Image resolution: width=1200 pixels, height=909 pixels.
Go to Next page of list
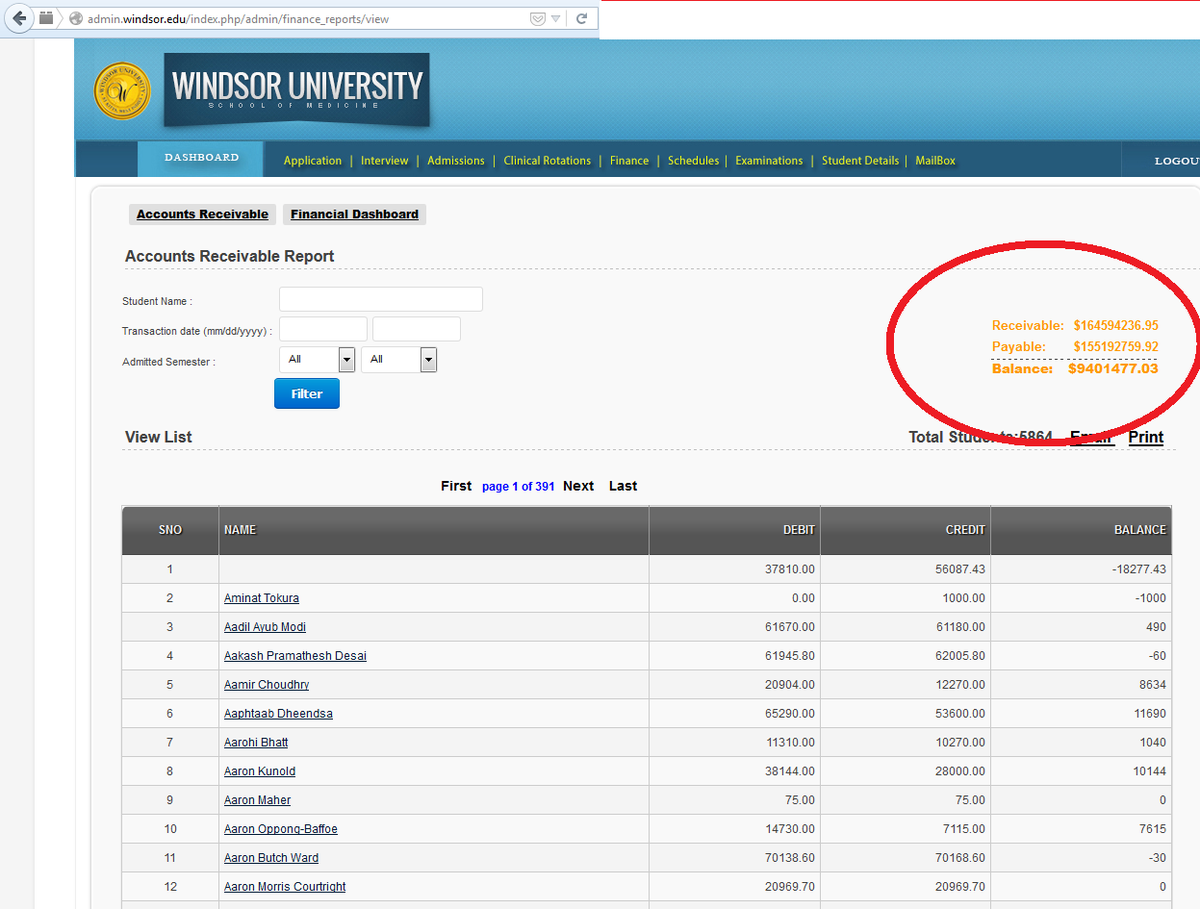click(578, 486)
